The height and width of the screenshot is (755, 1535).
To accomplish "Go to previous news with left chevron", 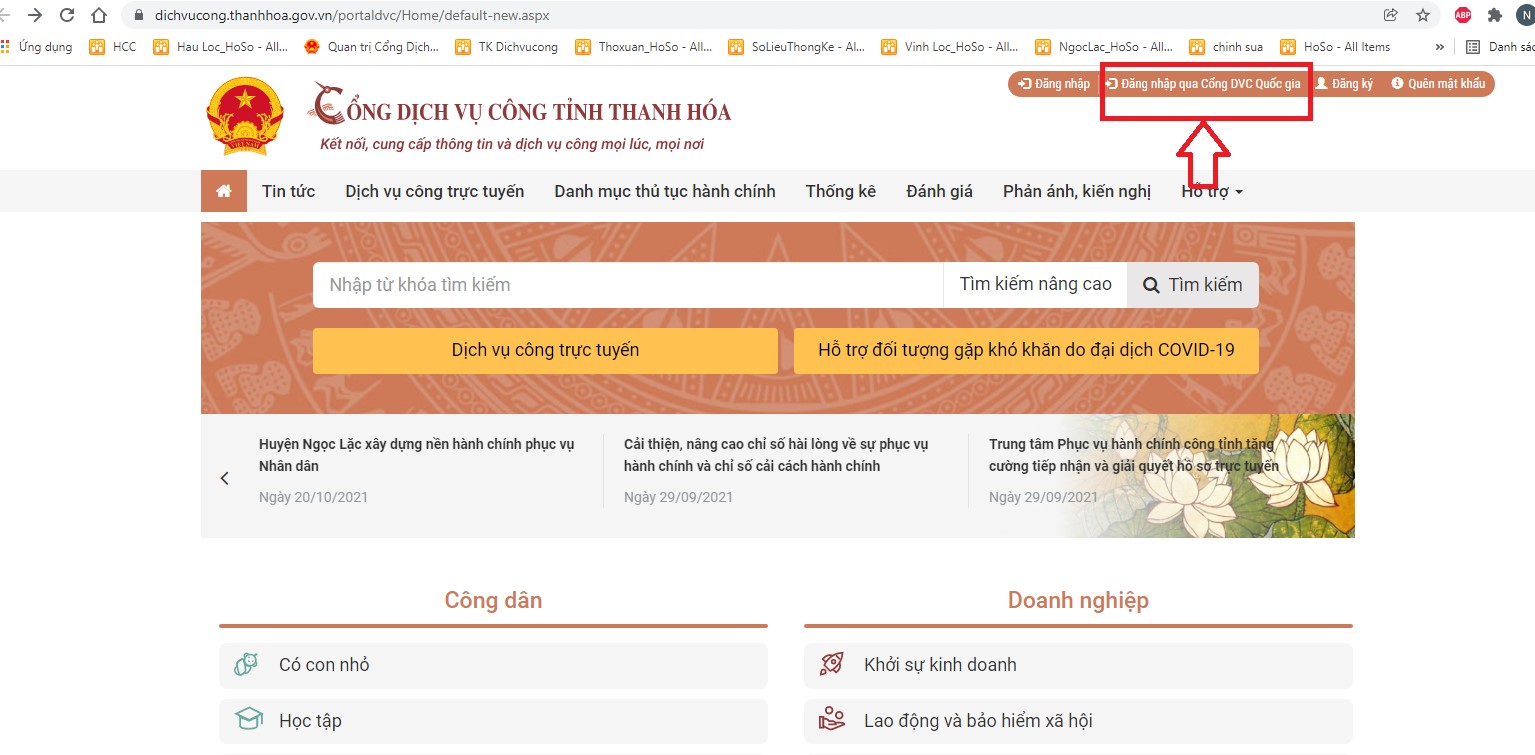I will coord(225,478).
